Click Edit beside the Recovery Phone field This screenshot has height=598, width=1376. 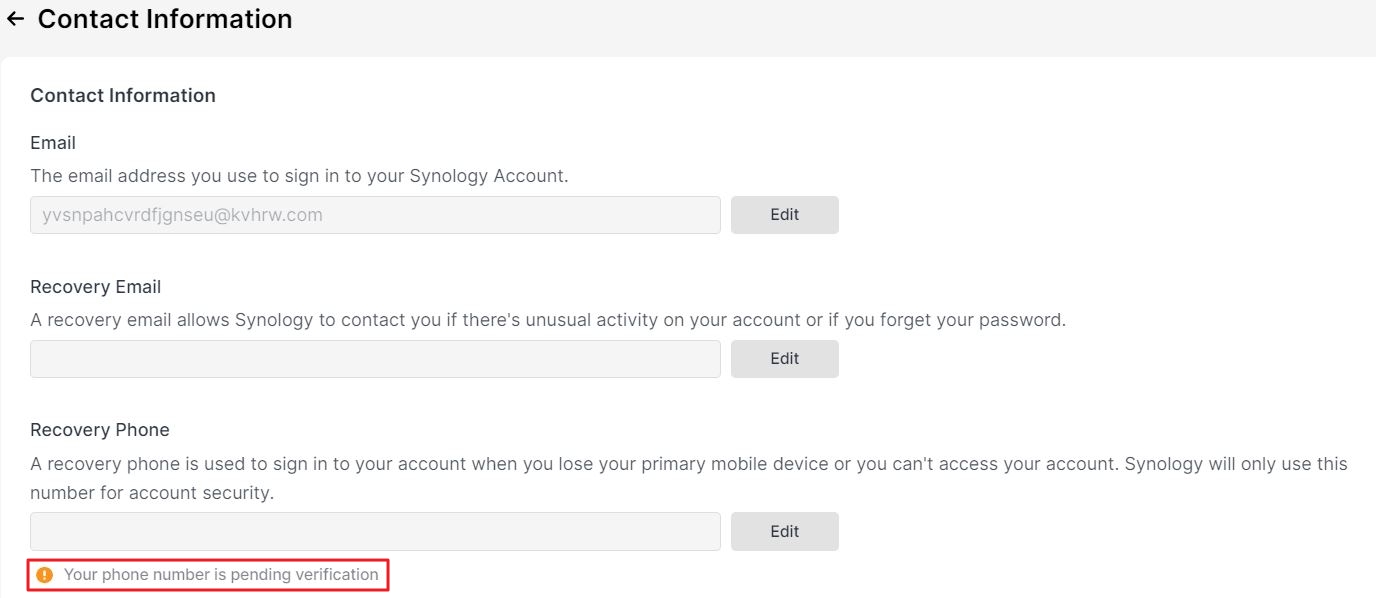click(785, 532)
